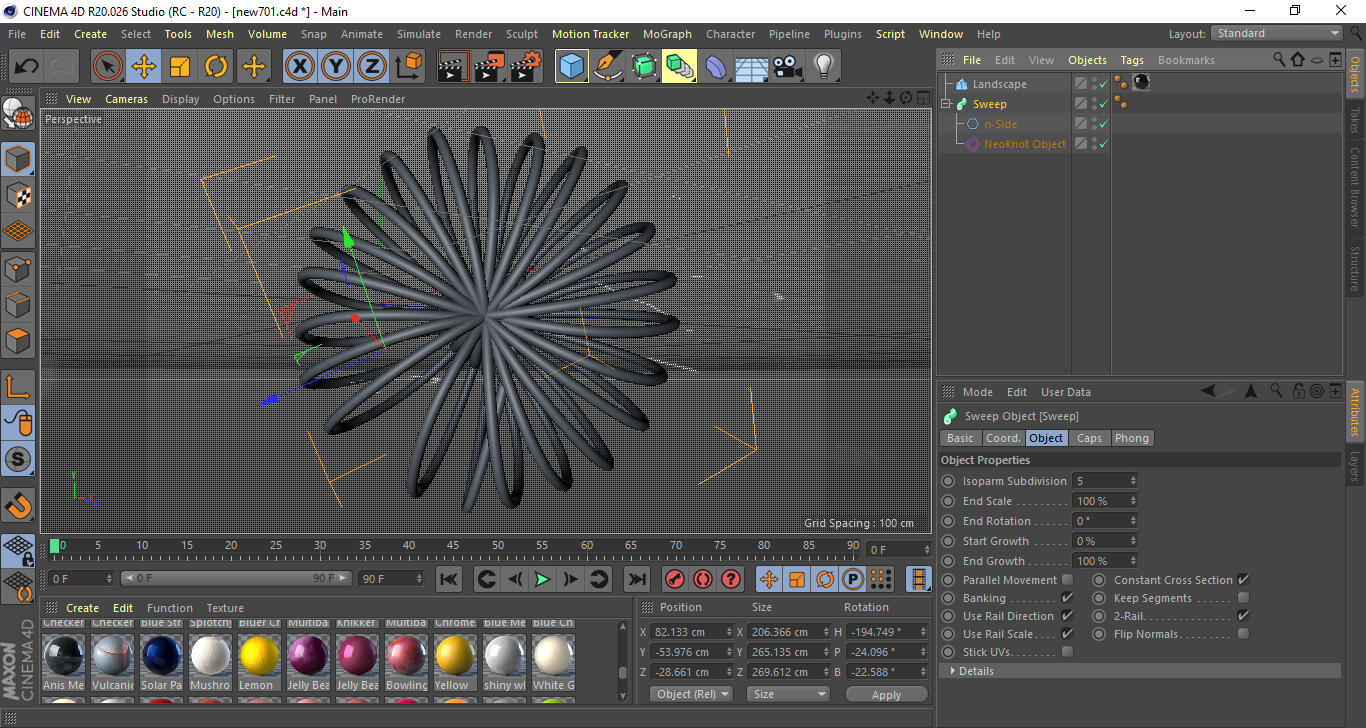Click frame 45 on timeline ruler
Image resolution: width=1366 pixels, height=728 pixels.
pos(453,546)
